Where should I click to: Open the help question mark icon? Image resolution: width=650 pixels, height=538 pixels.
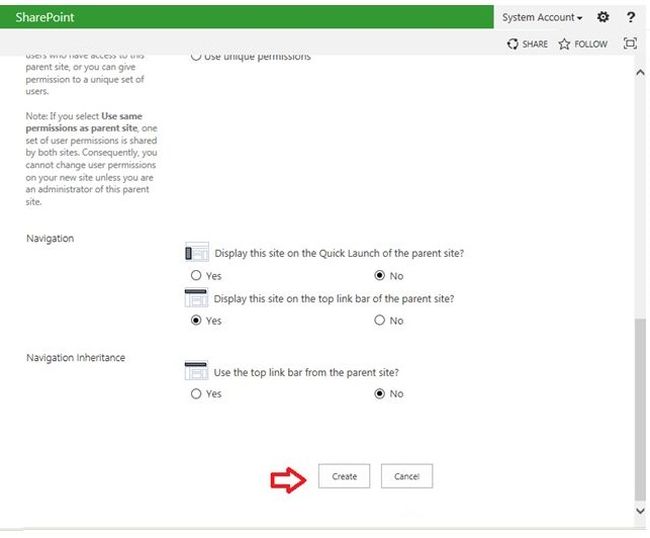[631, 17]
